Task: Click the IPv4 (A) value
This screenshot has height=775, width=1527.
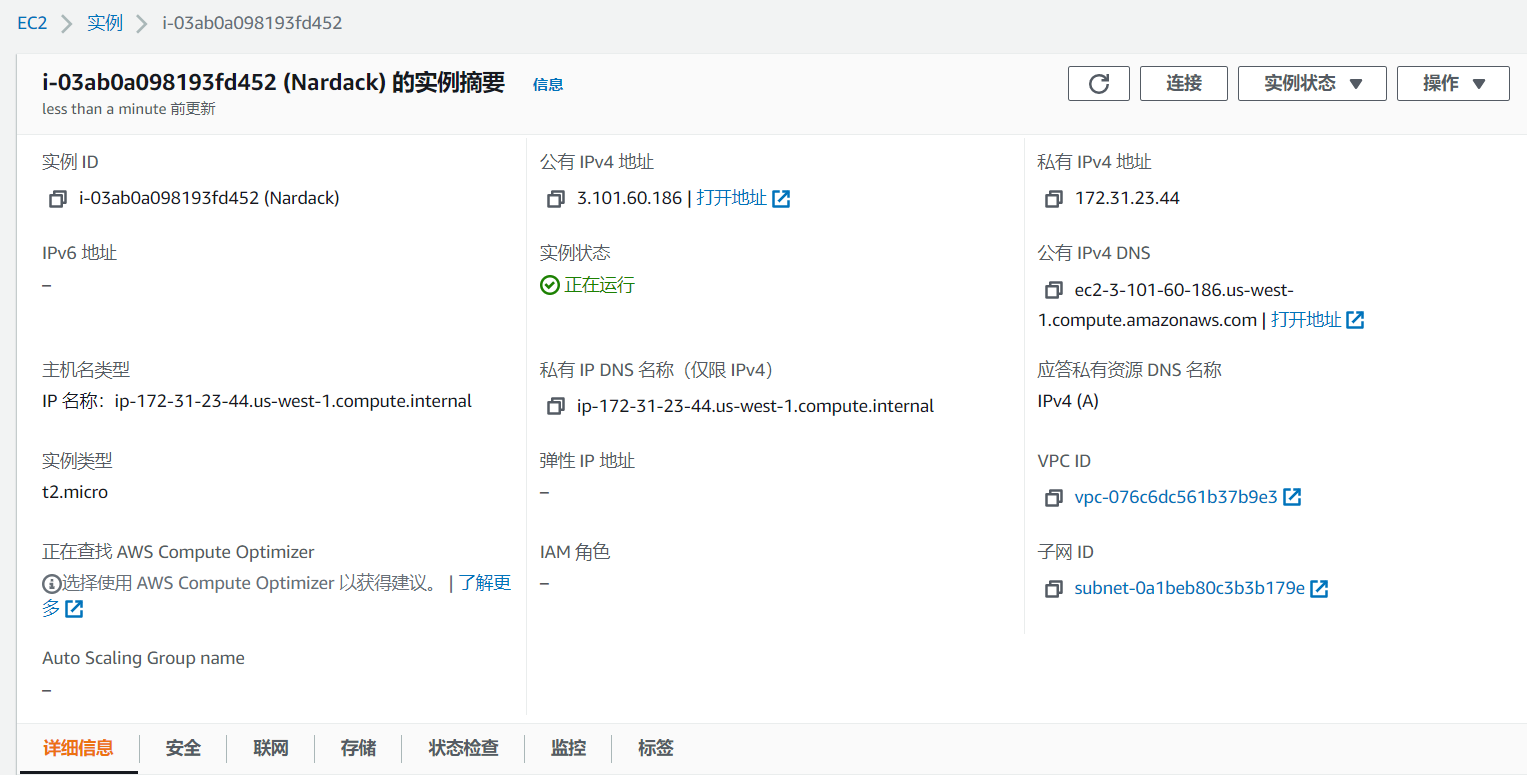Action: point(1068,401)
